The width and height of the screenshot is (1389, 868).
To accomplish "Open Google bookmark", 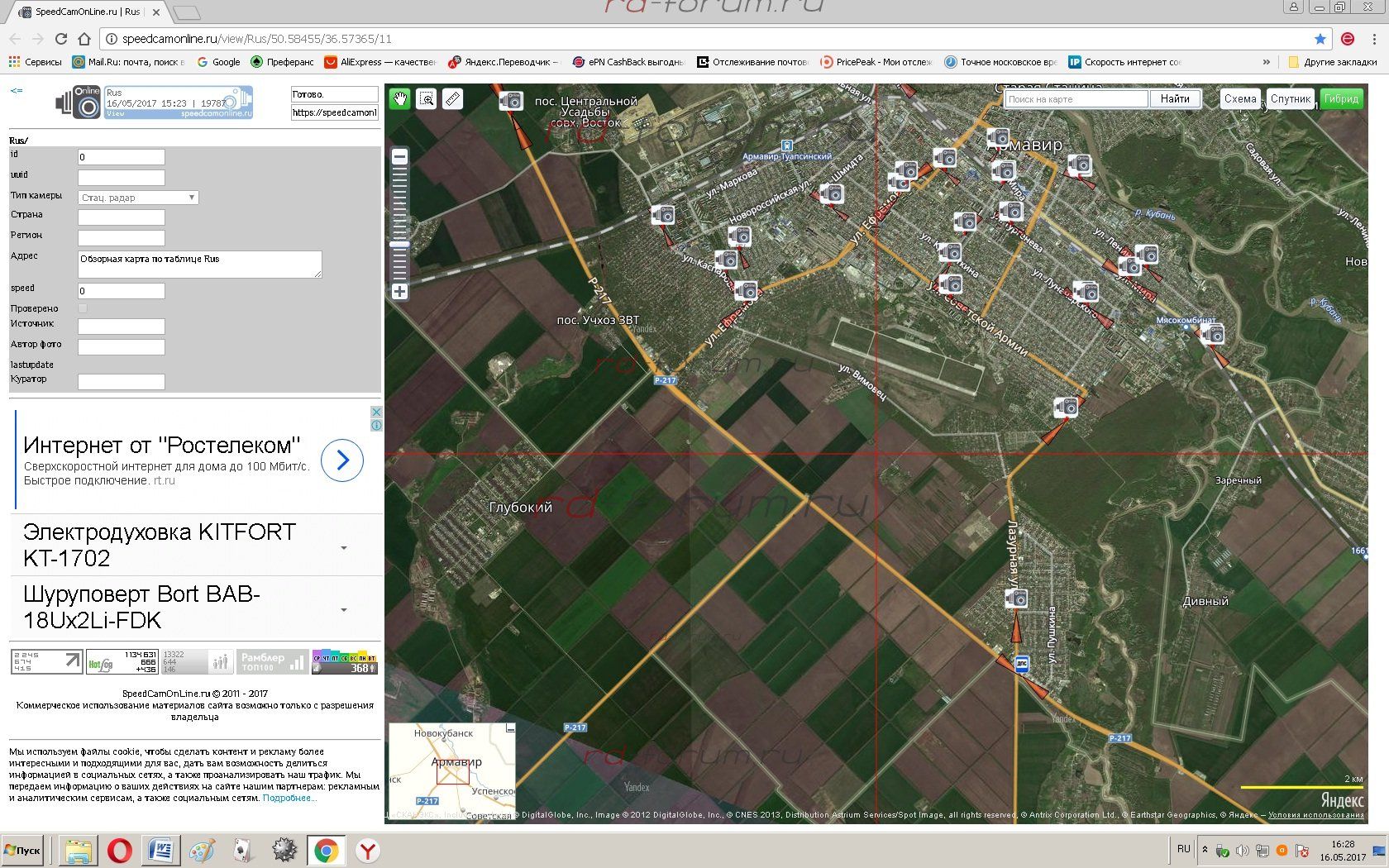I will click(x=219, y=62).
